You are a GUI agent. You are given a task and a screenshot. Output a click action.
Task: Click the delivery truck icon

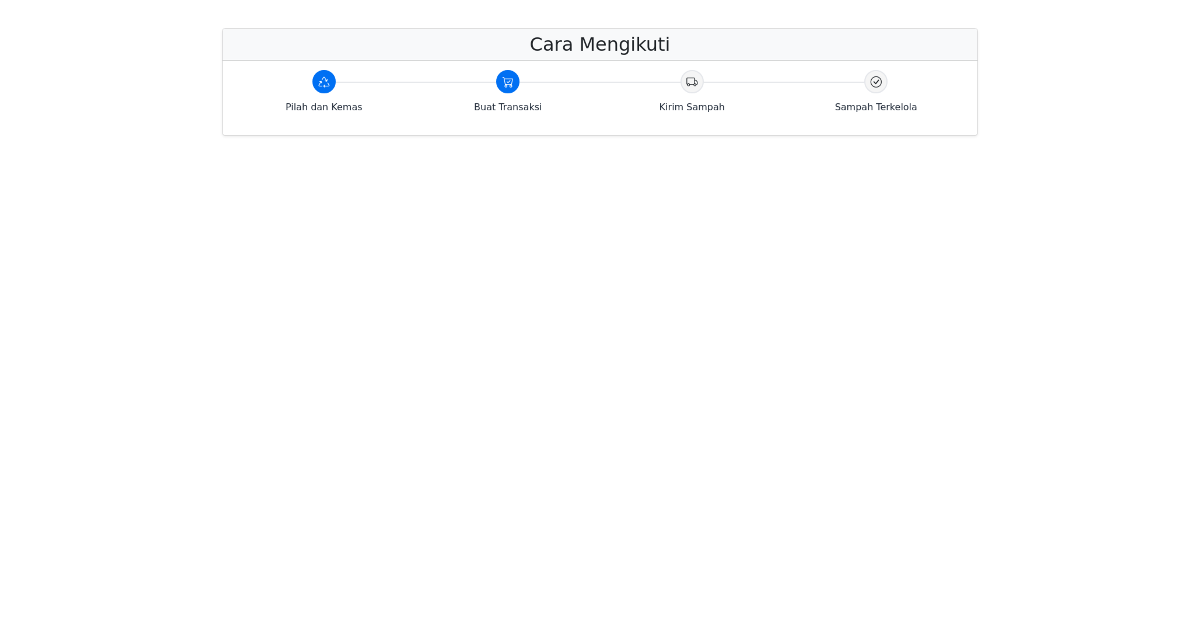[692, 82]
